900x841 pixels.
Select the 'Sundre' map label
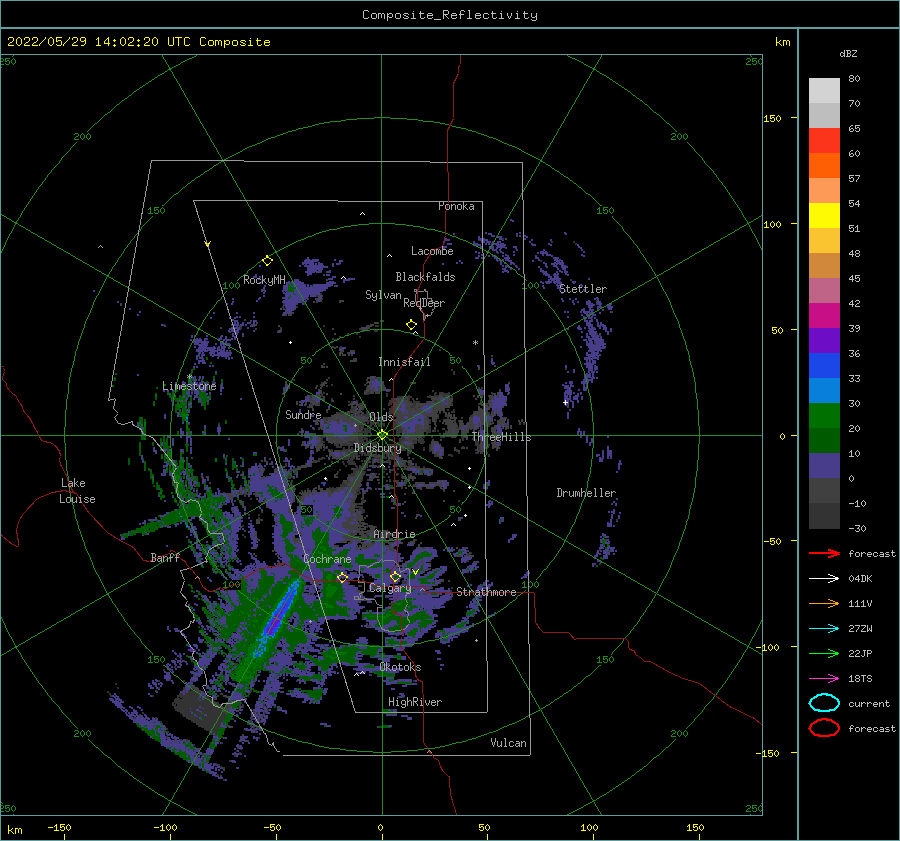coord(303,414)
